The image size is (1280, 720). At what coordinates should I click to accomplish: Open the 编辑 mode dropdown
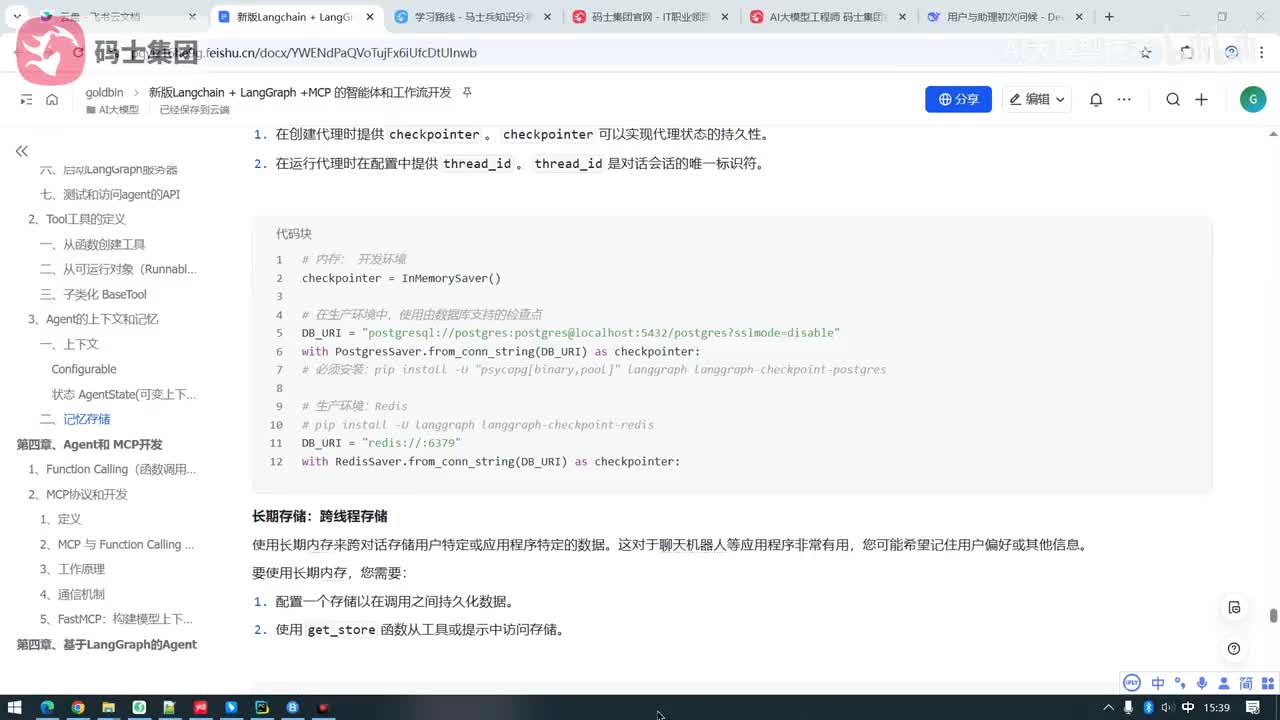click(1036, 99)
